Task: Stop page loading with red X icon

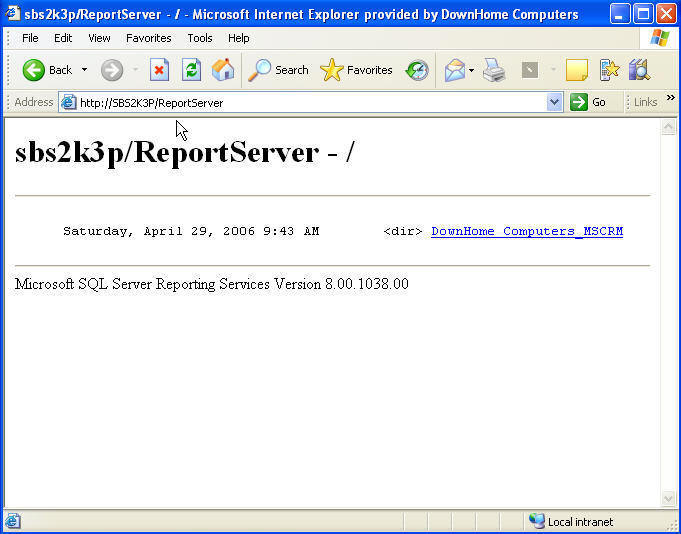Action: 159,70
